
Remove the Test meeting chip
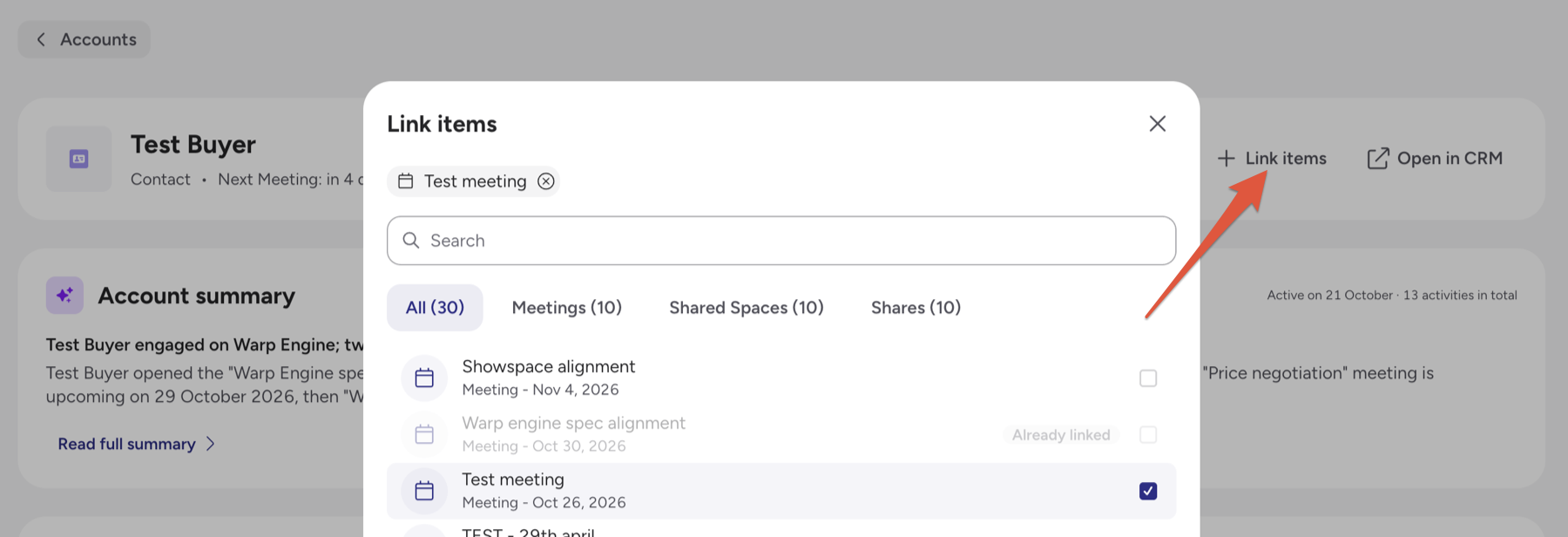545,181
